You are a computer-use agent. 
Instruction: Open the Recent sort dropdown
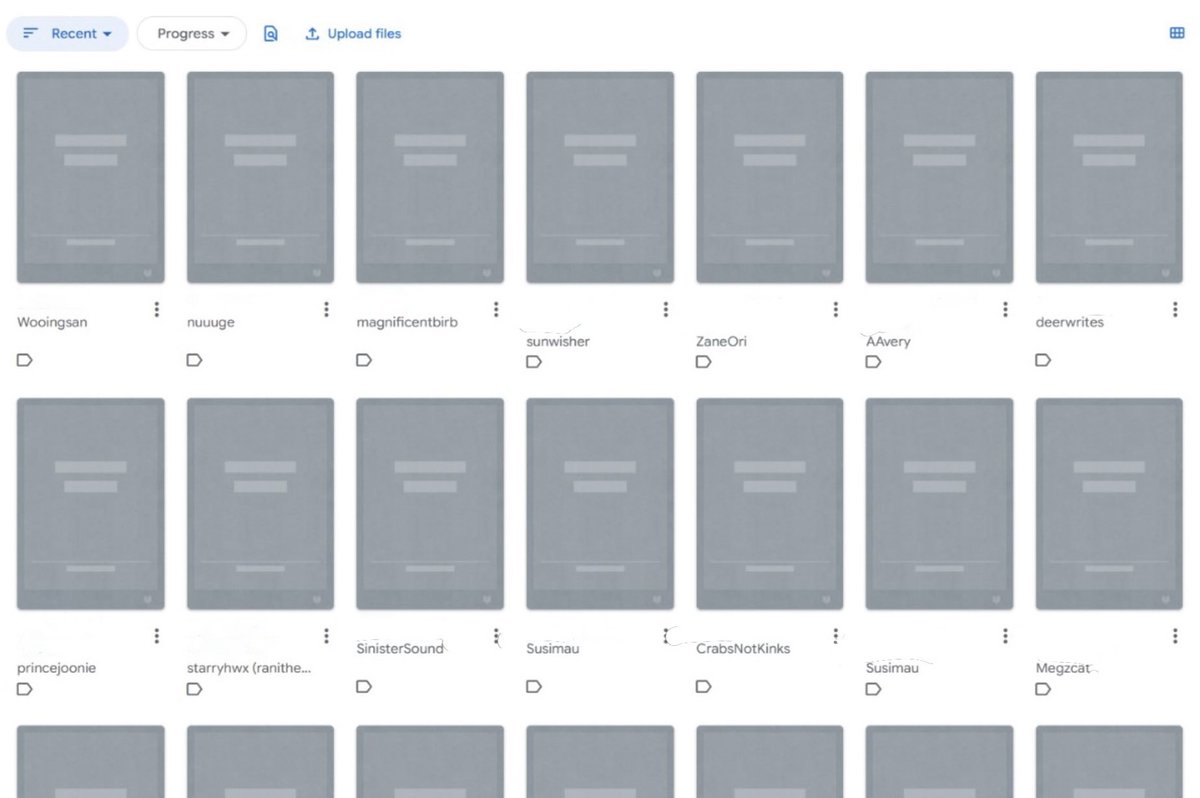[68, 33]
